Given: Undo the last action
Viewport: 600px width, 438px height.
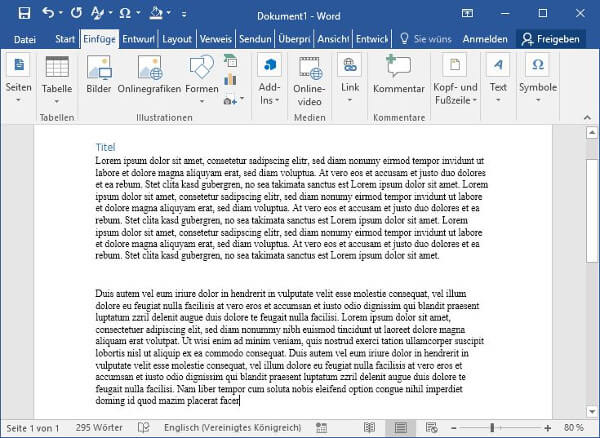Looking at the screenshot, I should (48, 13).
